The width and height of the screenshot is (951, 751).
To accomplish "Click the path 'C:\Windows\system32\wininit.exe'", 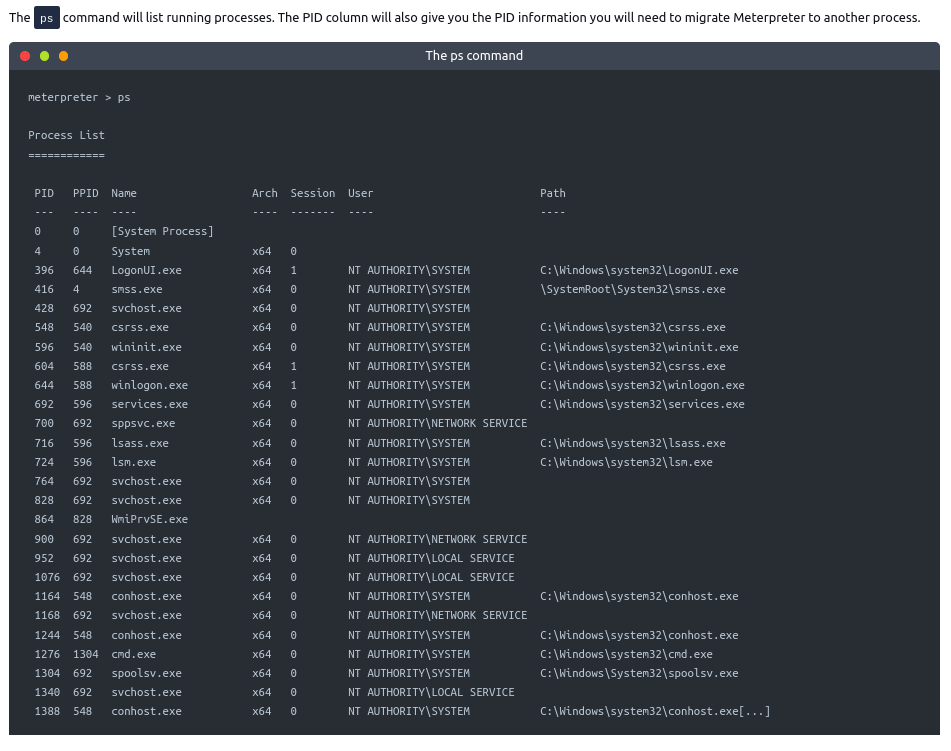I will pos(639,348).
